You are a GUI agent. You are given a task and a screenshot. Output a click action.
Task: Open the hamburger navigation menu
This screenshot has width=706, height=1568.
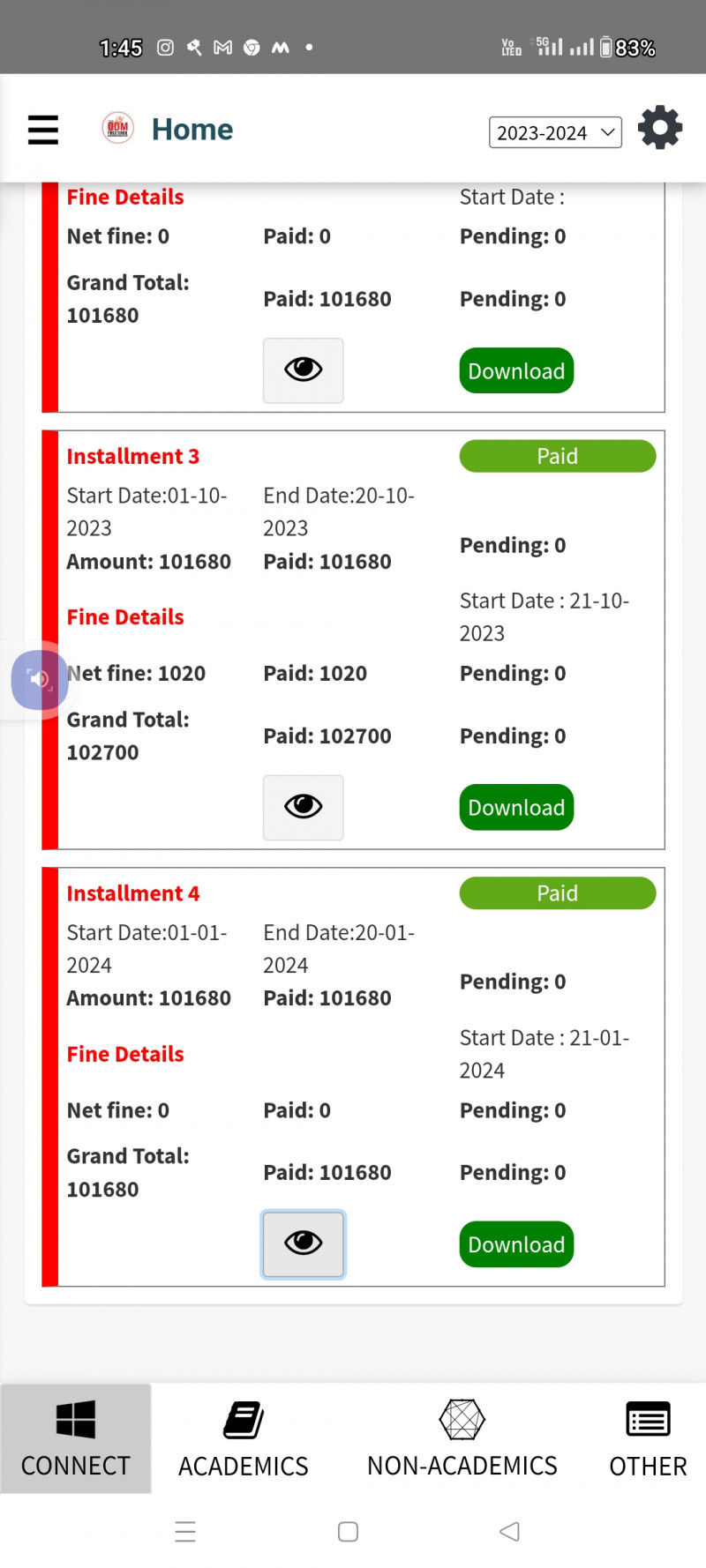pyautogui.click(x=42, y=130)
